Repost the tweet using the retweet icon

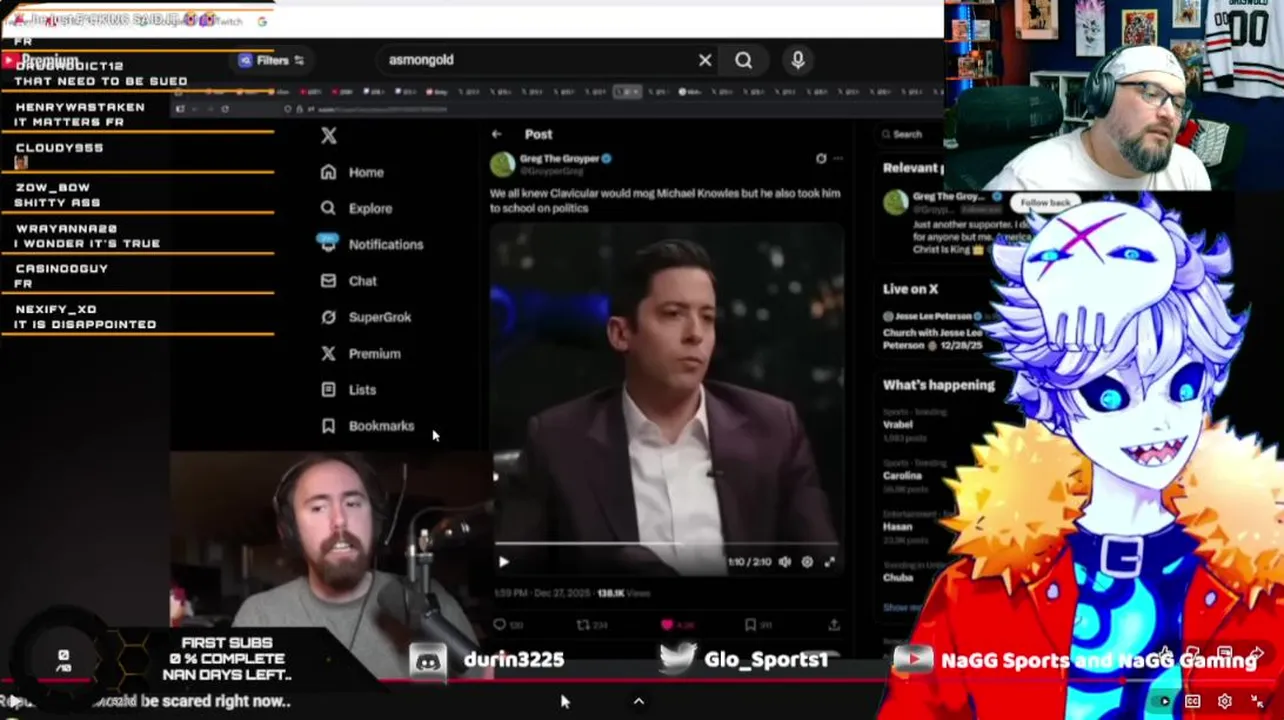583,625
